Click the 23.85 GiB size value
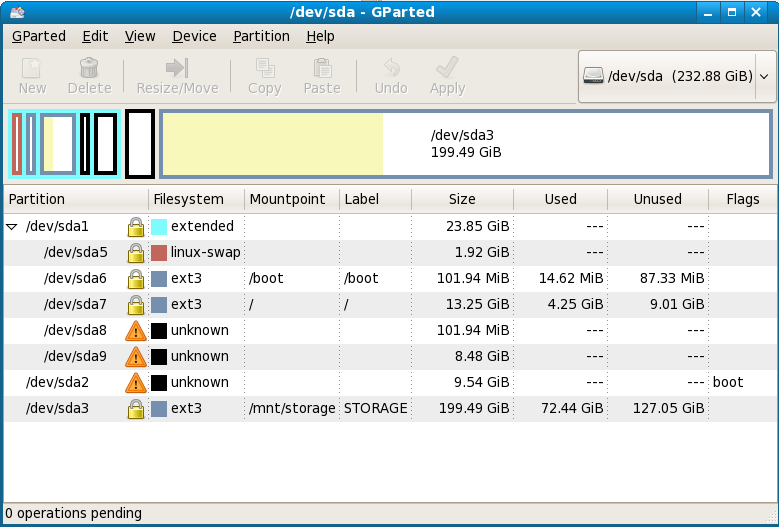The height and width of the screenshot is (527, 779). 477,227
